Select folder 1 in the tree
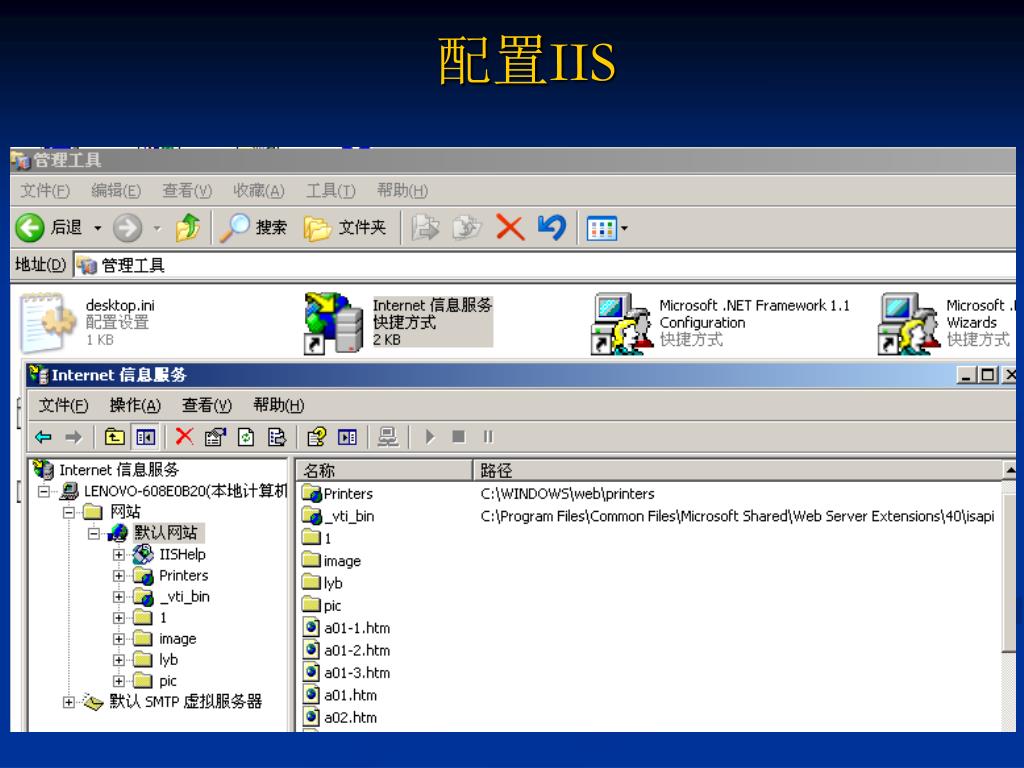This screenshot has width=1024, height=768. point(163,618)
